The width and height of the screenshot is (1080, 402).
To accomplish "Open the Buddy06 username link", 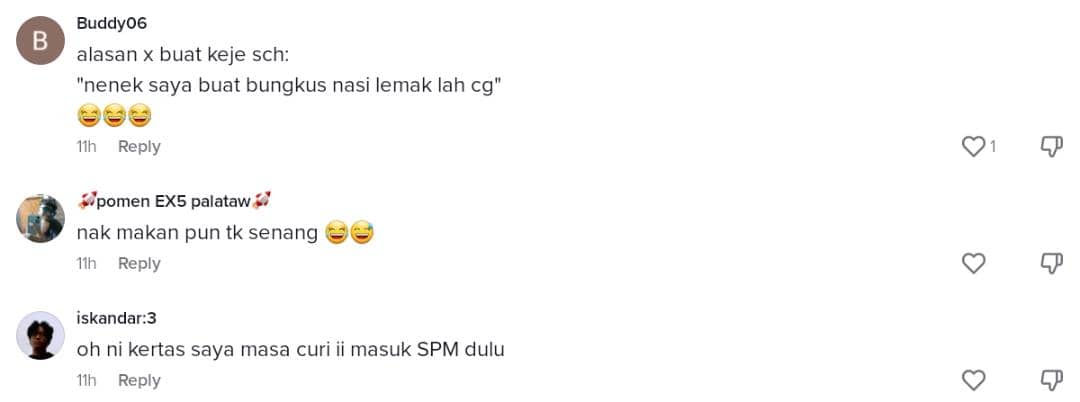I will tap(112, 23).
